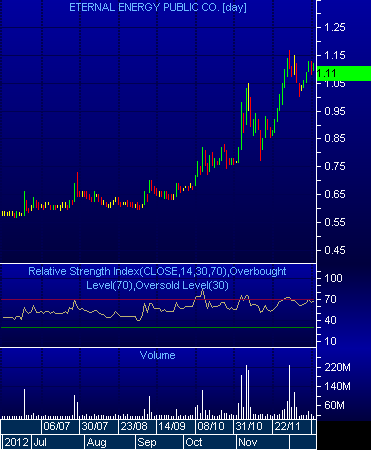This screenshot has height=450, width=371.
Task: Click the ETERNAL ENERGY PUBLIC CO. chart title
Action: point(158,7)
